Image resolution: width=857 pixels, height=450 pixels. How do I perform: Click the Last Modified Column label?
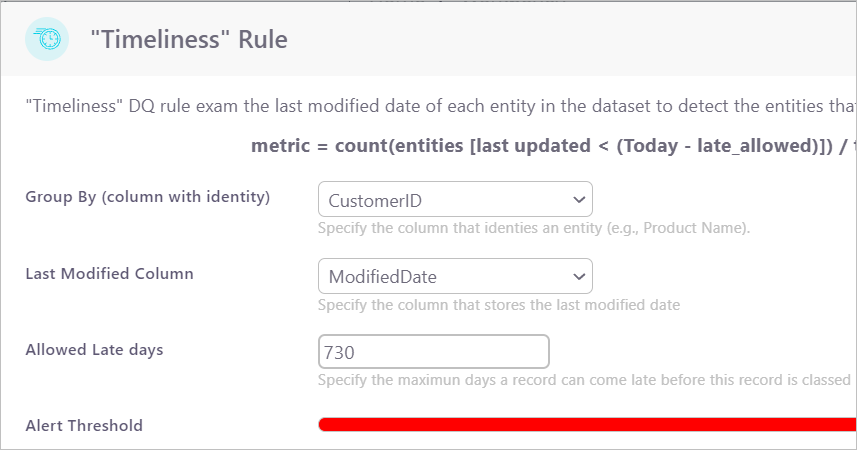click(x=109, y=273)
